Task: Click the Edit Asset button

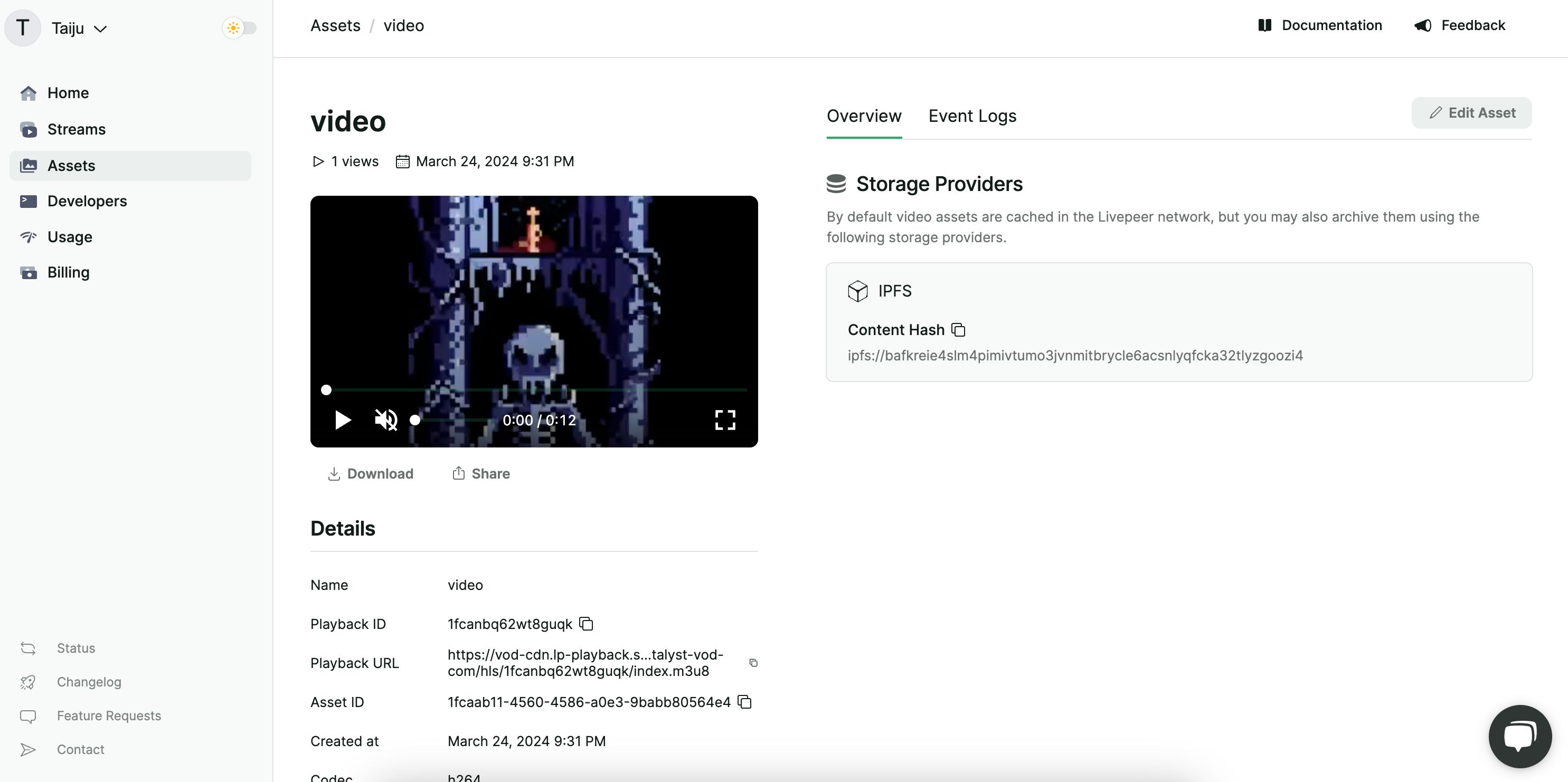Action: pos(1471,112)
